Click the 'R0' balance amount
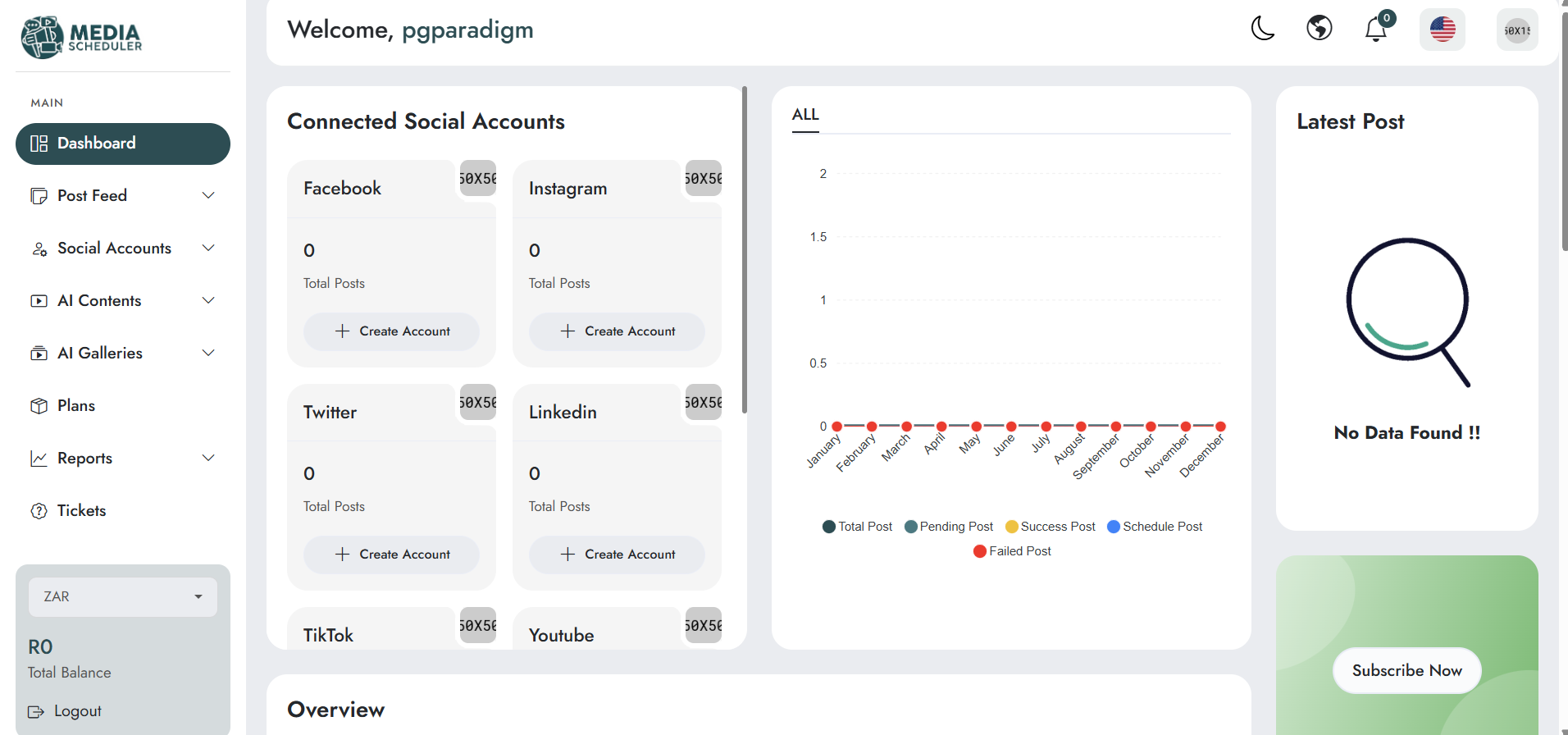The width and height of the screenshot is (1568, 735). (40, 647)
